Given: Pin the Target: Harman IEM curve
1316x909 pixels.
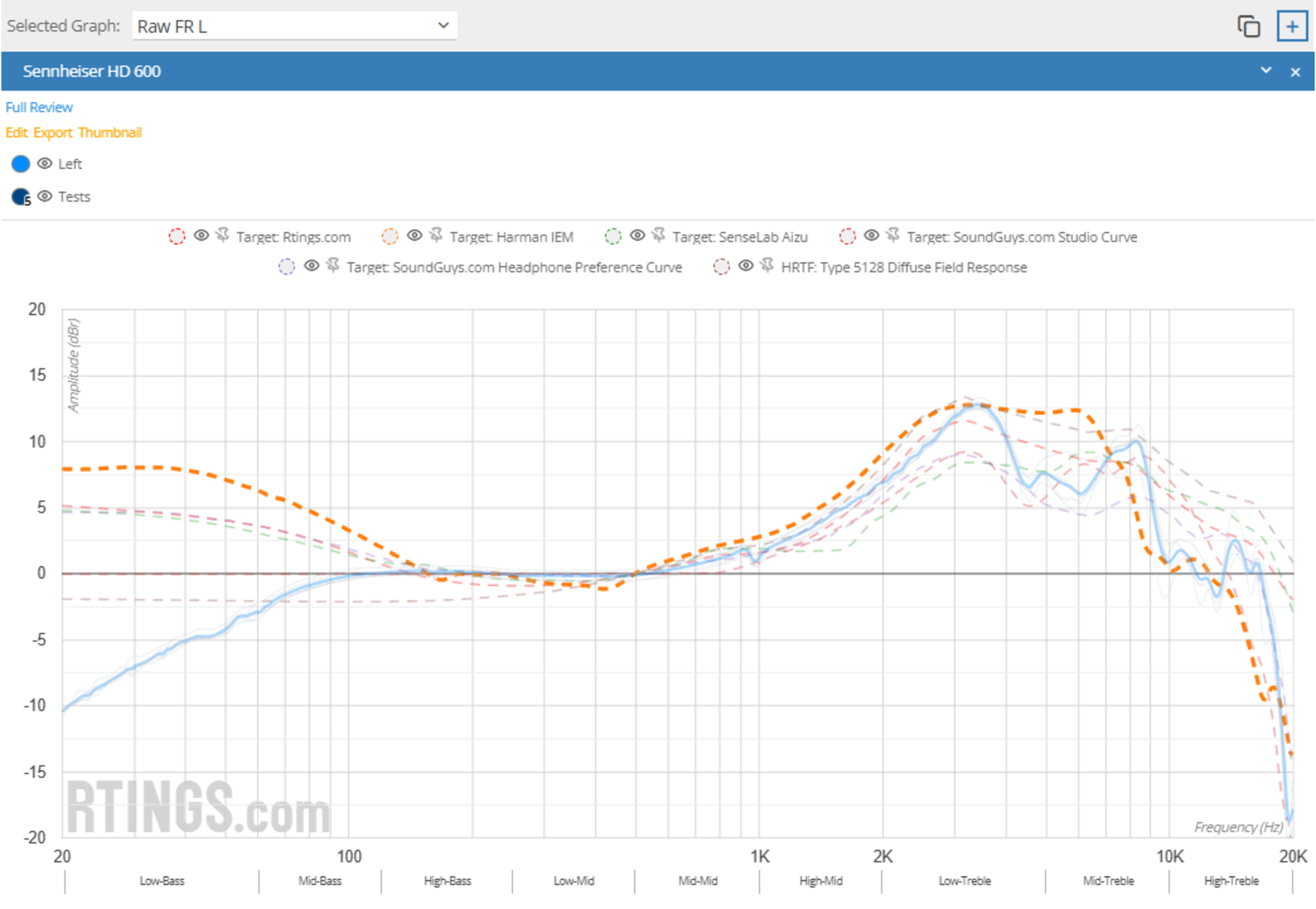Looking at the screenshot, I should (436, 235).
